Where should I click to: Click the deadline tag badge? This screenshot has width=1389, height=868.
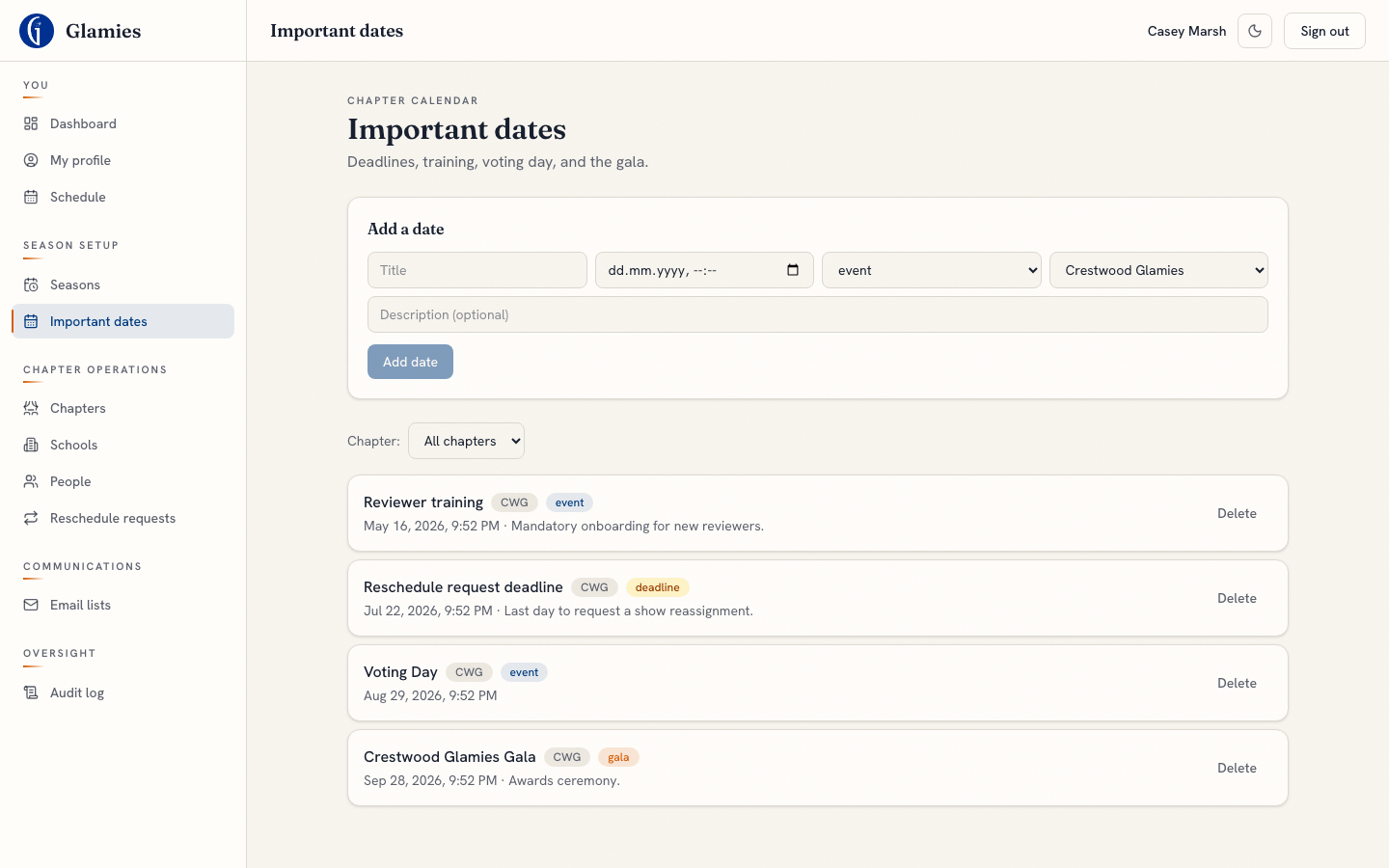658,587
